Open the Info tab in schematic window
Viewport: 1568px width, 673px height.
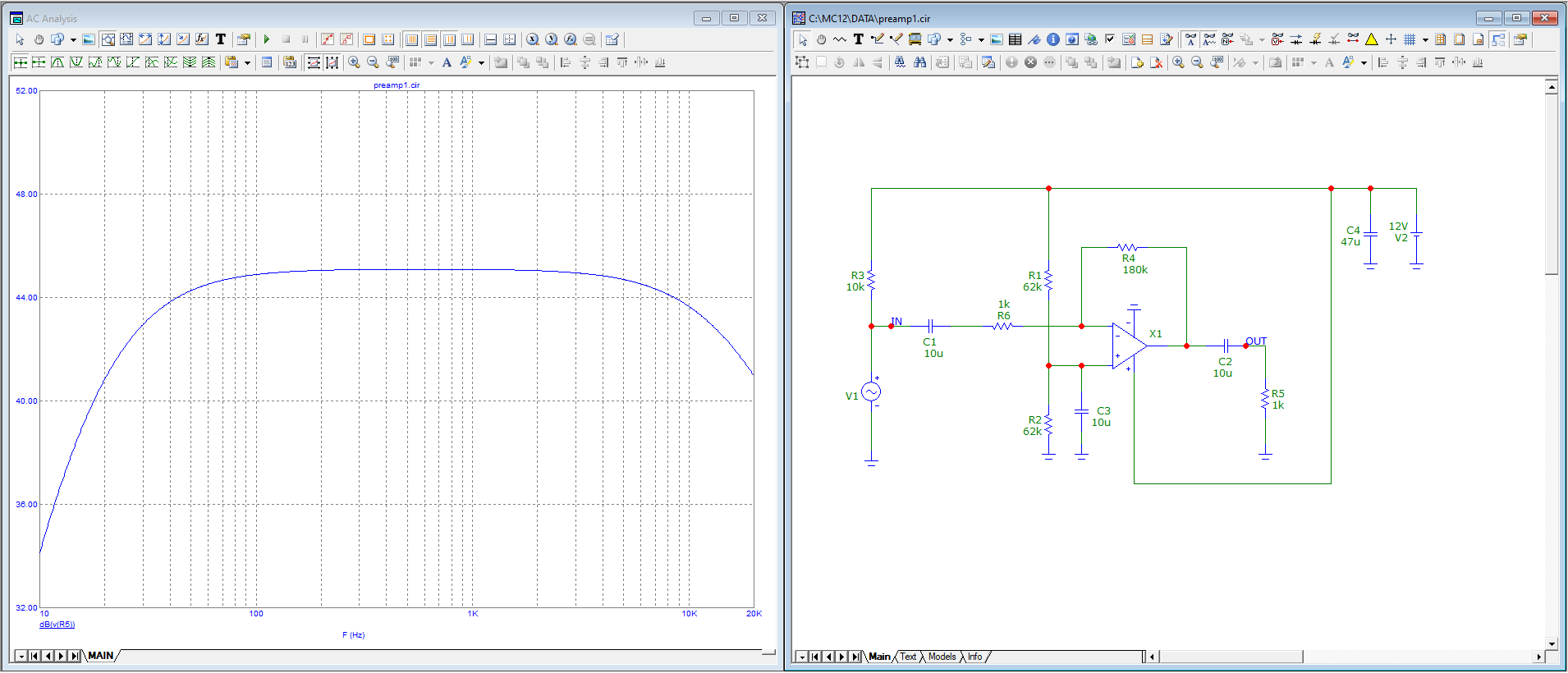coord(974,657)
